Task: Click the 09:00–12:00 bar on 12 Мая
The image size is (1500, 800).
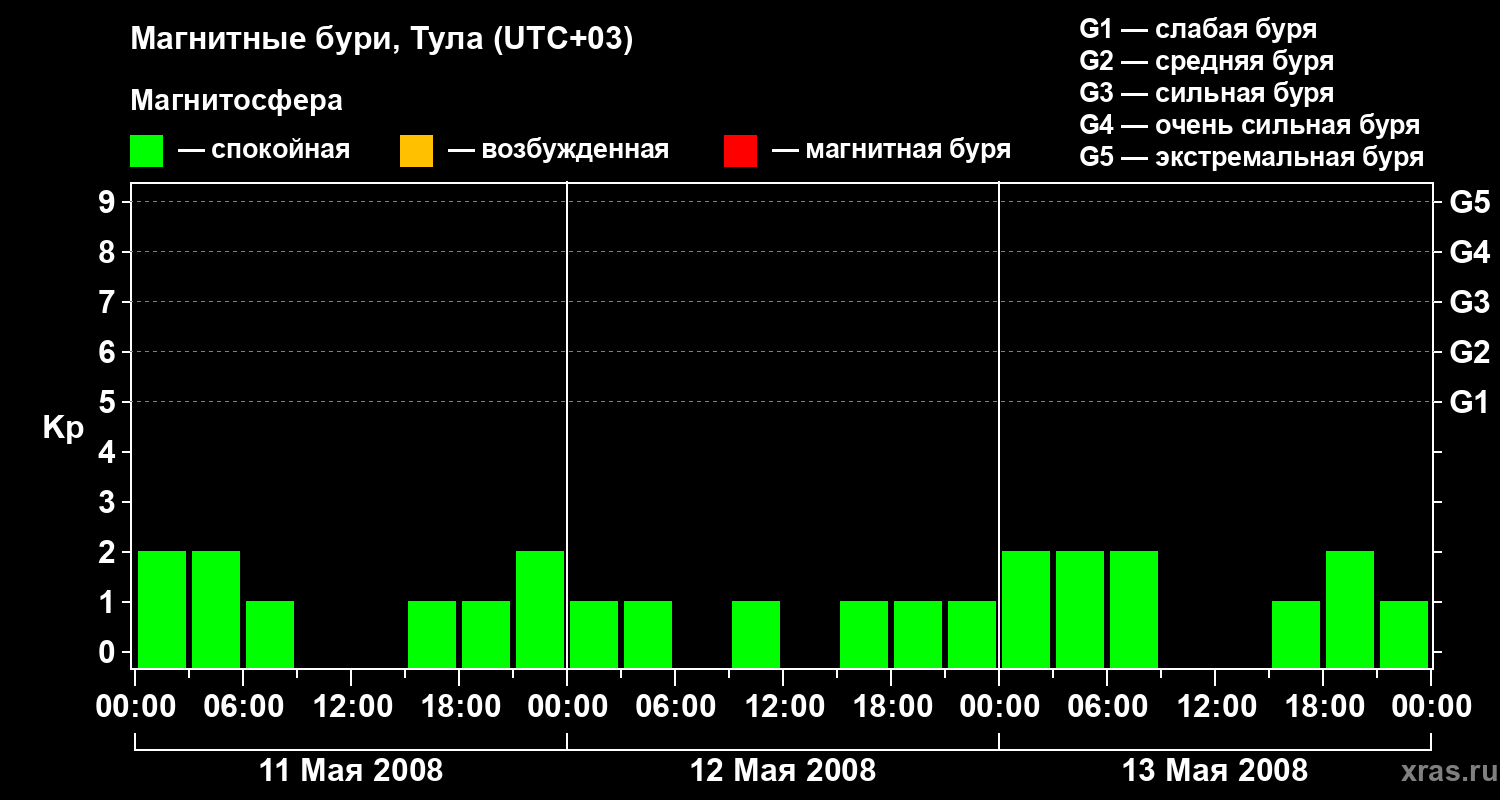Action: point(756,634)
